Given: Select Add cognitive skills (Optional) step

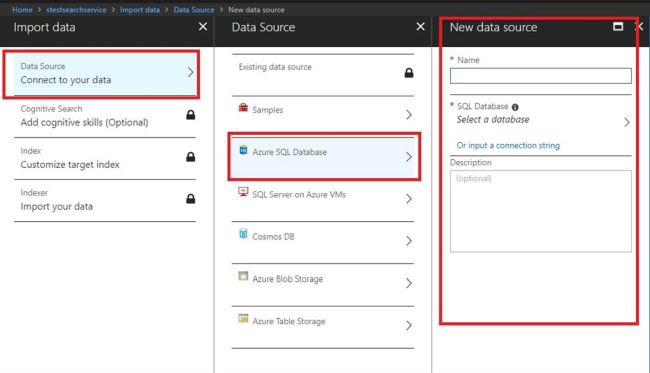Looking at the screenshot, I should [105, 116].
